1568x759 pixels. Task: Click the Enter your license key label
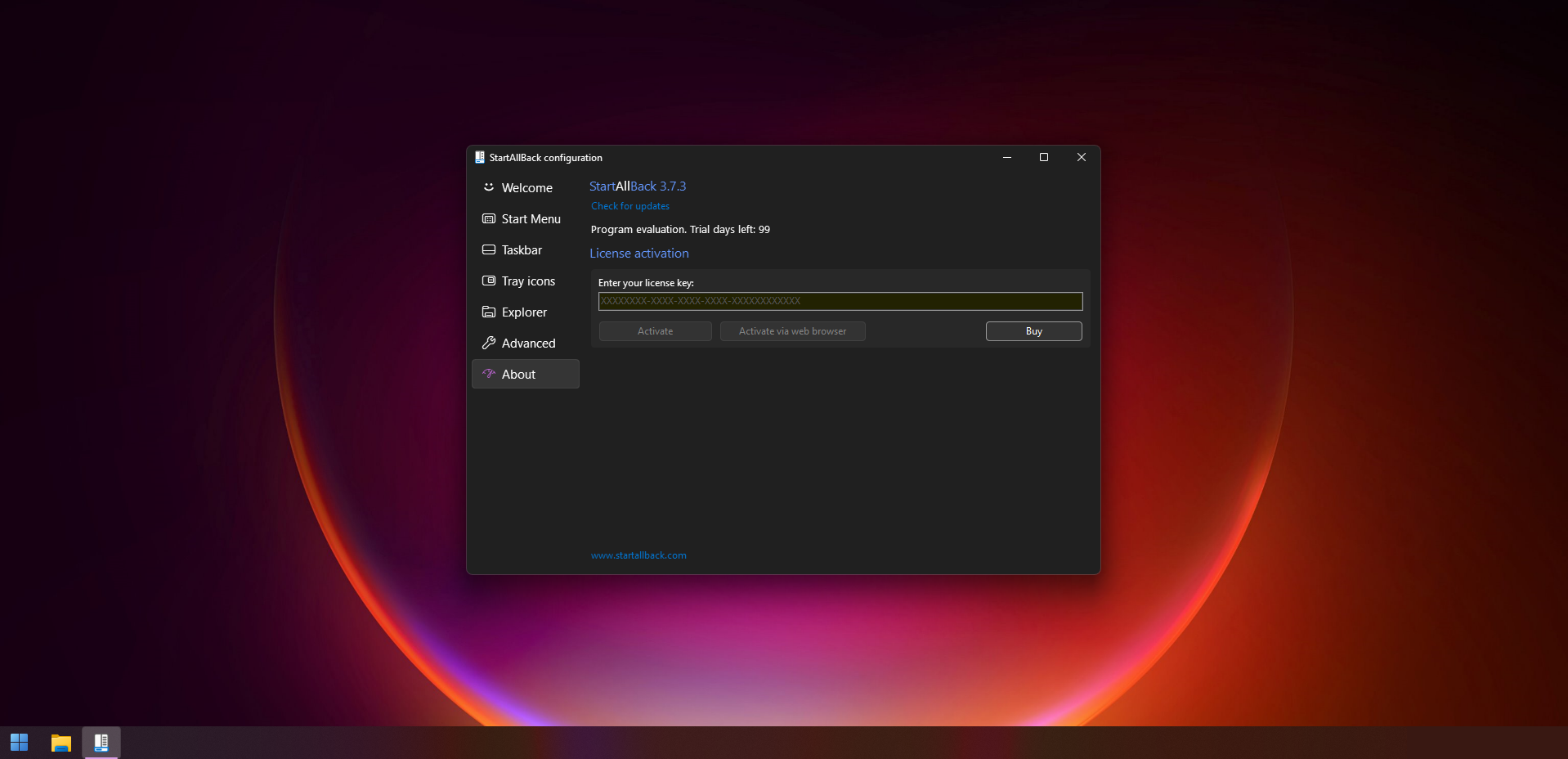point(646,283)
